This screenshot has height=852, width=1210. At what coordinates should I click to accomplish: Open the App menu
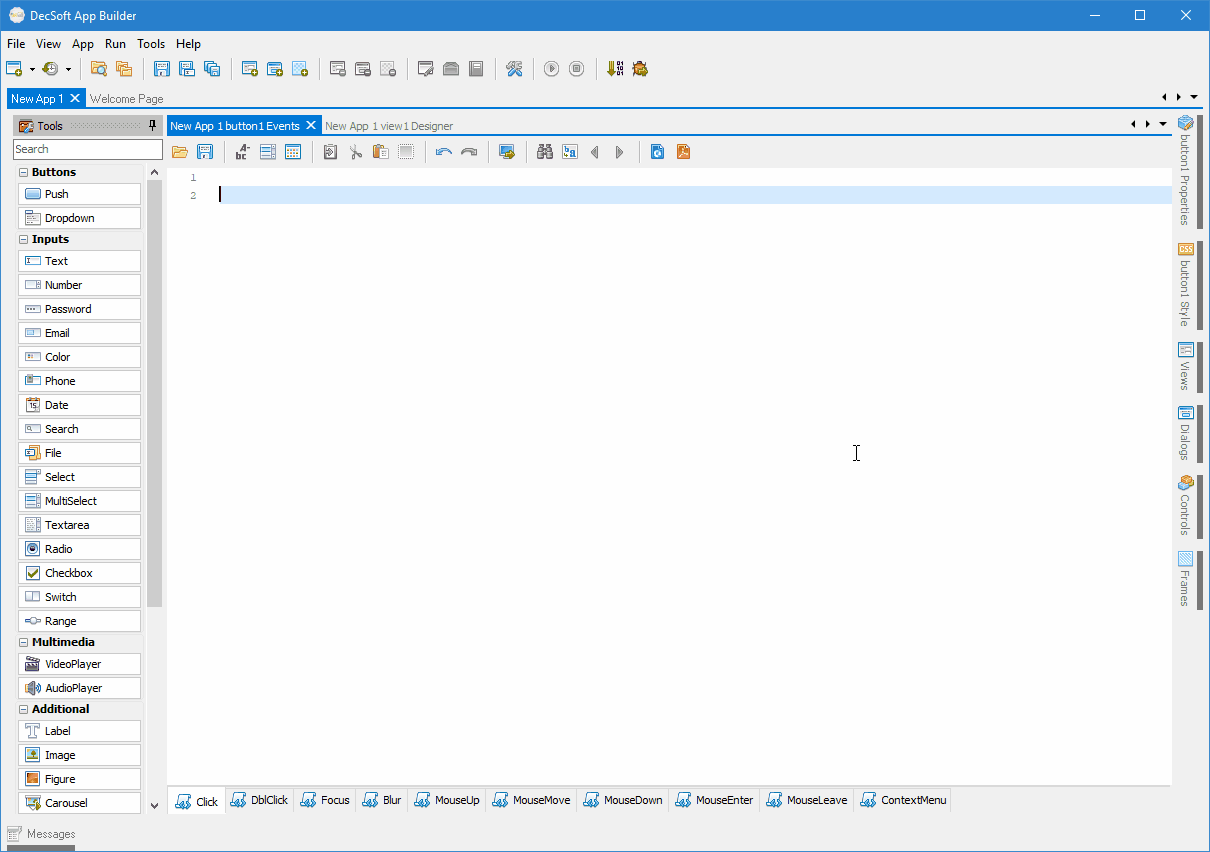[83, 44]
